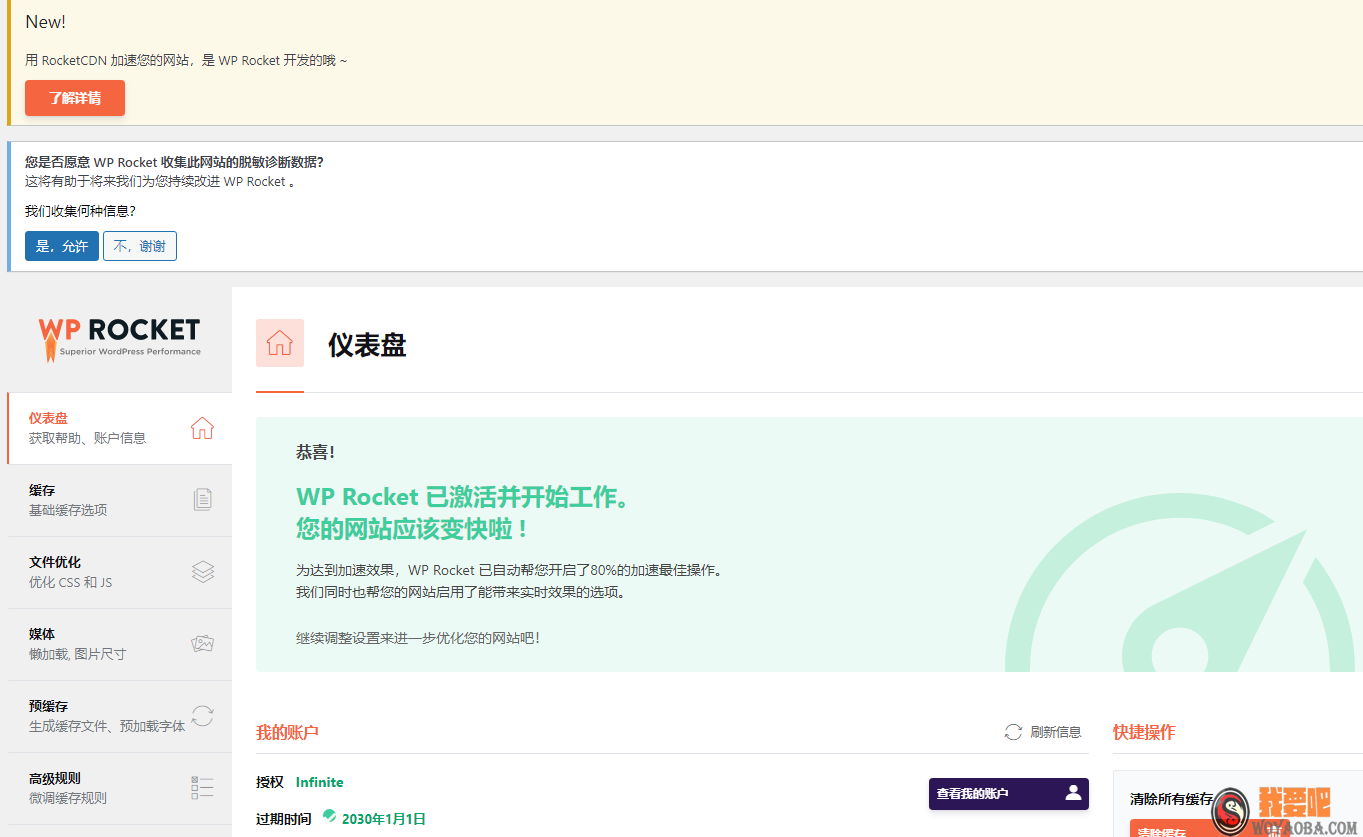Open the 媒体 sidebar tab

point(120,644)
